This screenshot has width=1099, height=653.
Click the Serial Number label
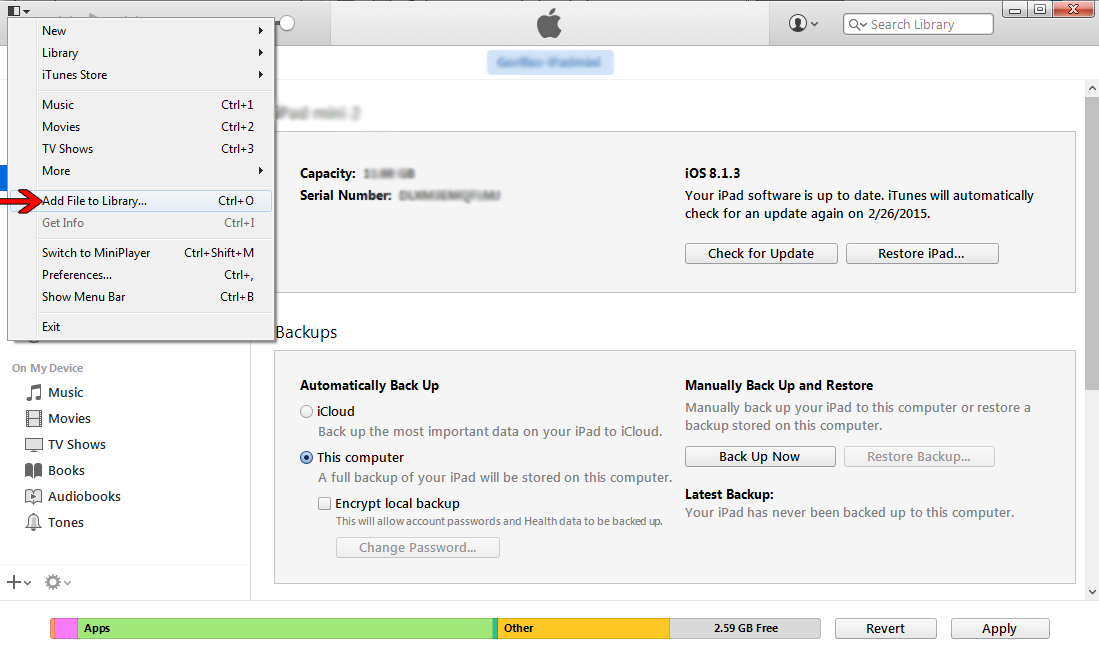pyautogui.click(x=346, y=195)
